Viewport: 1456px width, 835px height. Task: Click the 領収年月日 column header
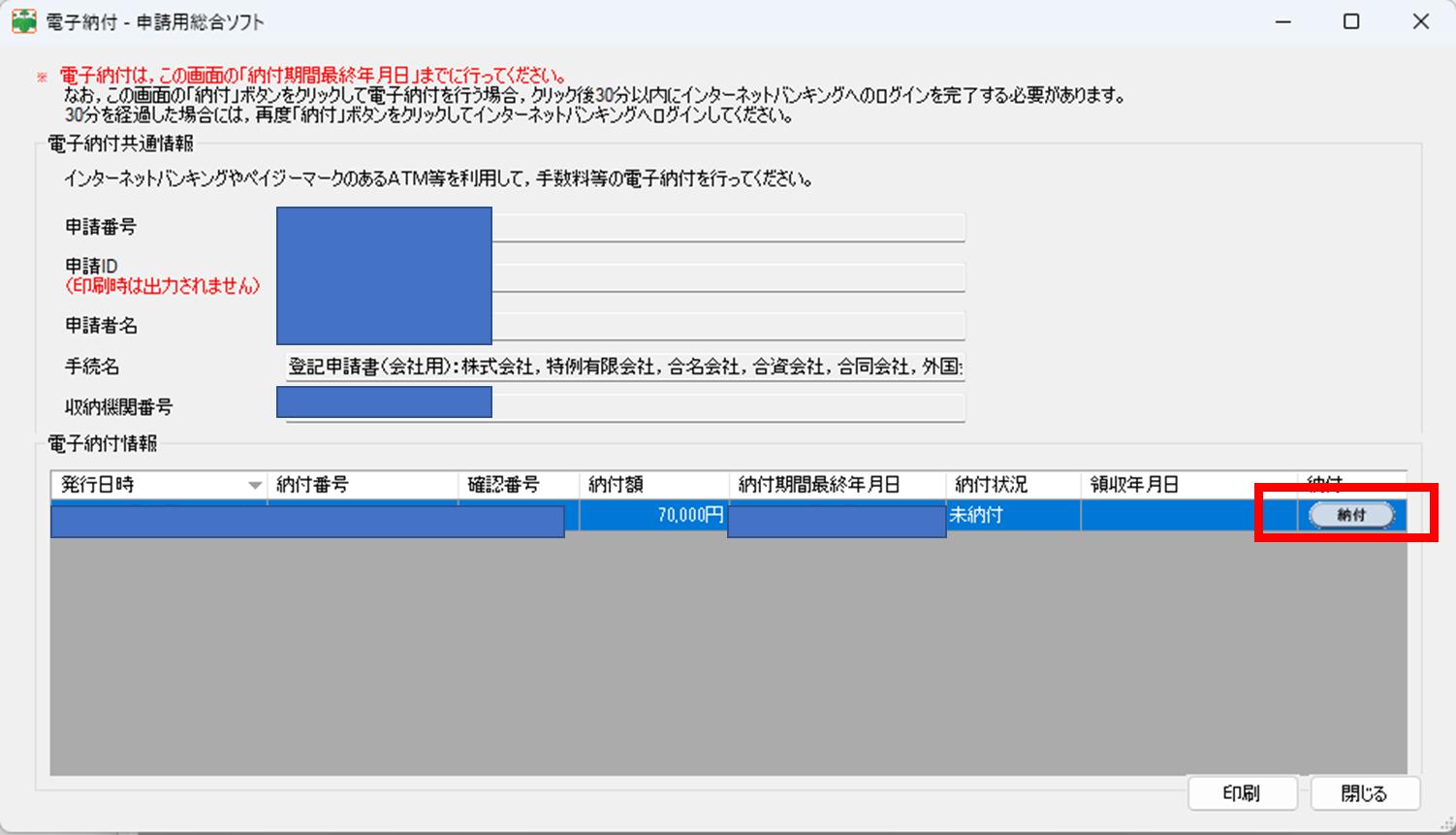click(x=1189, y=485)
